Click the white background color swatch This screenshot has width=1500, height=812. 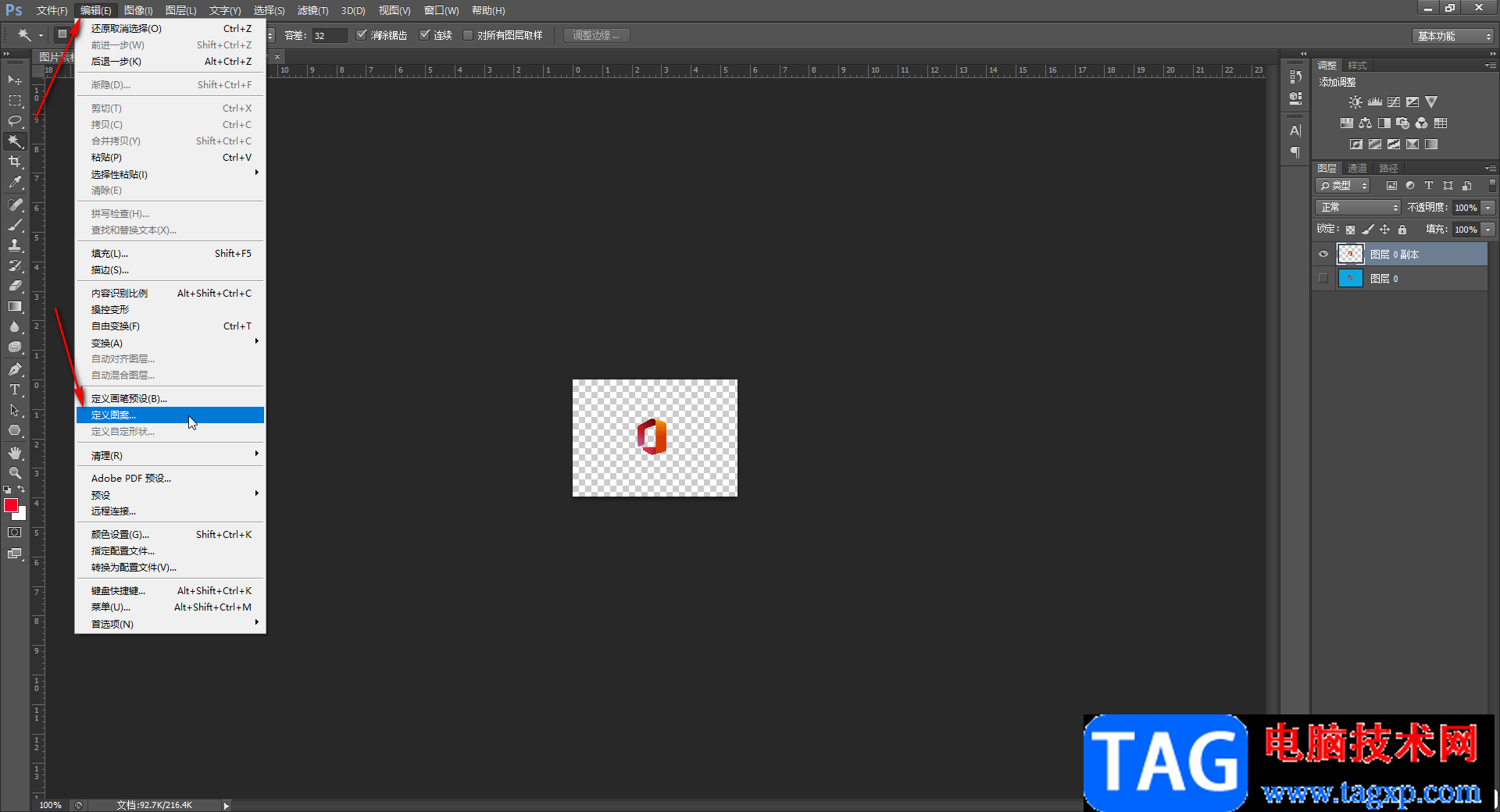coord(22,515)
